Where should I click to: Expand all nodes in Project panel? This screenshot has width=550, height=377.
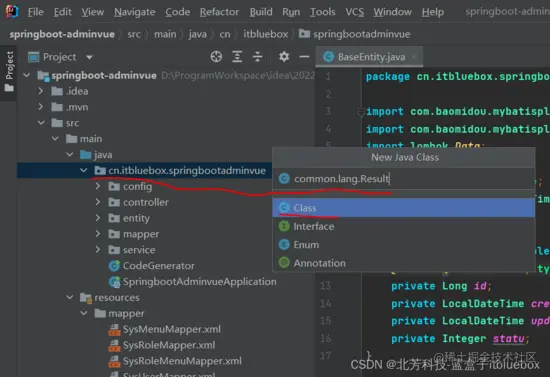(x=237, y=56)
